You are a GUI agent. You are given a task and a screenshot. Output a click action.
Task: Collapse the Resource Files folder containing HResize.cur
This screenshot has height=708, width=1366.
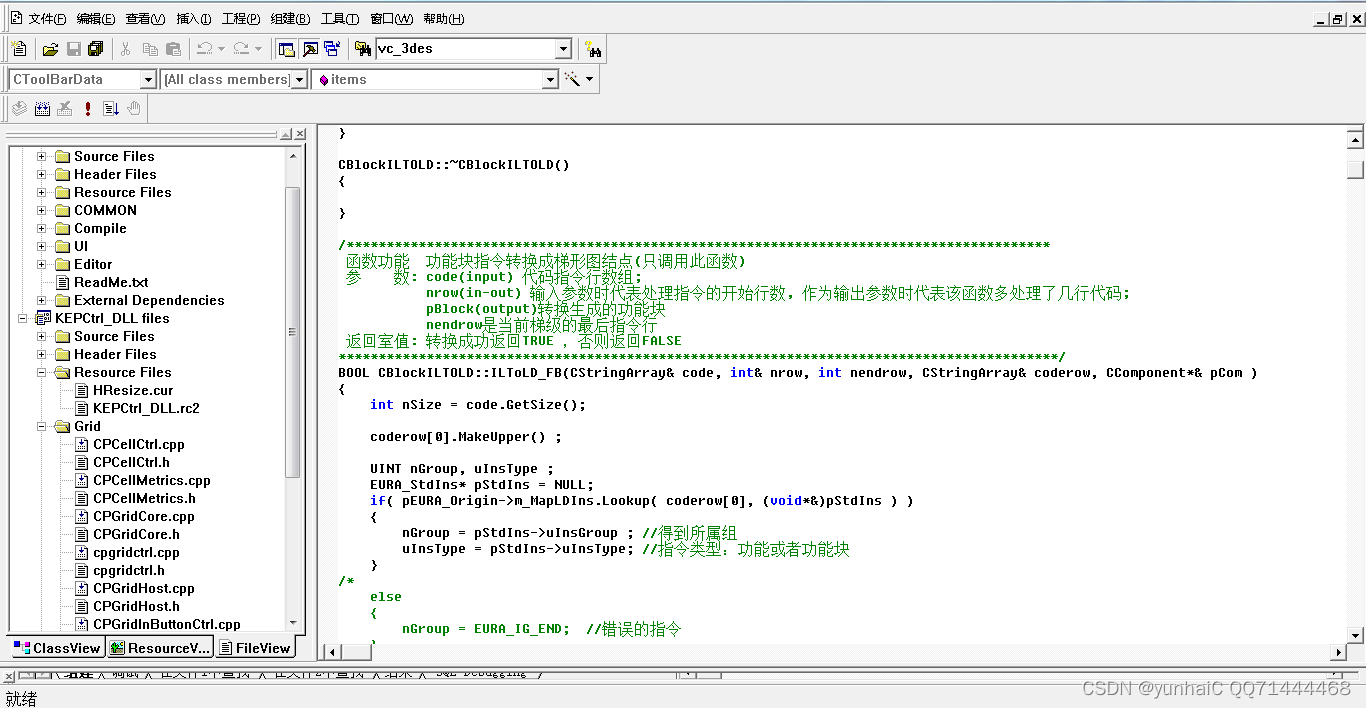point(42,372)
